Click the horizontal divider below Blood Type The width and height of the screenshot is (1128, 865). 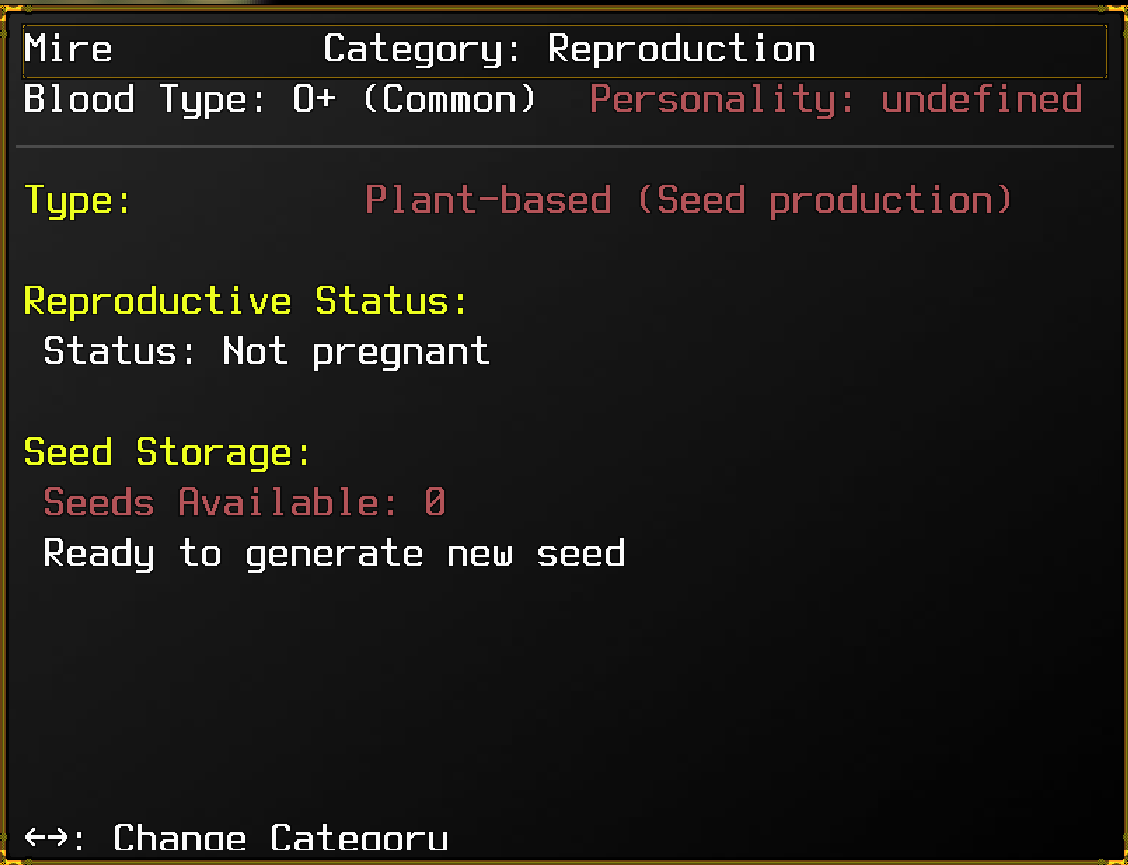pyautogui.click(x=564, y=147)
